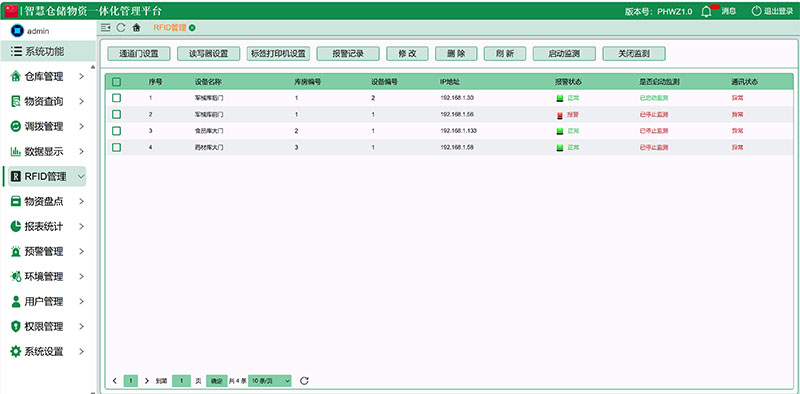Screen dimensions: 800x394
Task: Check the row 2 军械库前门 checkbox
Action: [x=116, y=114]
